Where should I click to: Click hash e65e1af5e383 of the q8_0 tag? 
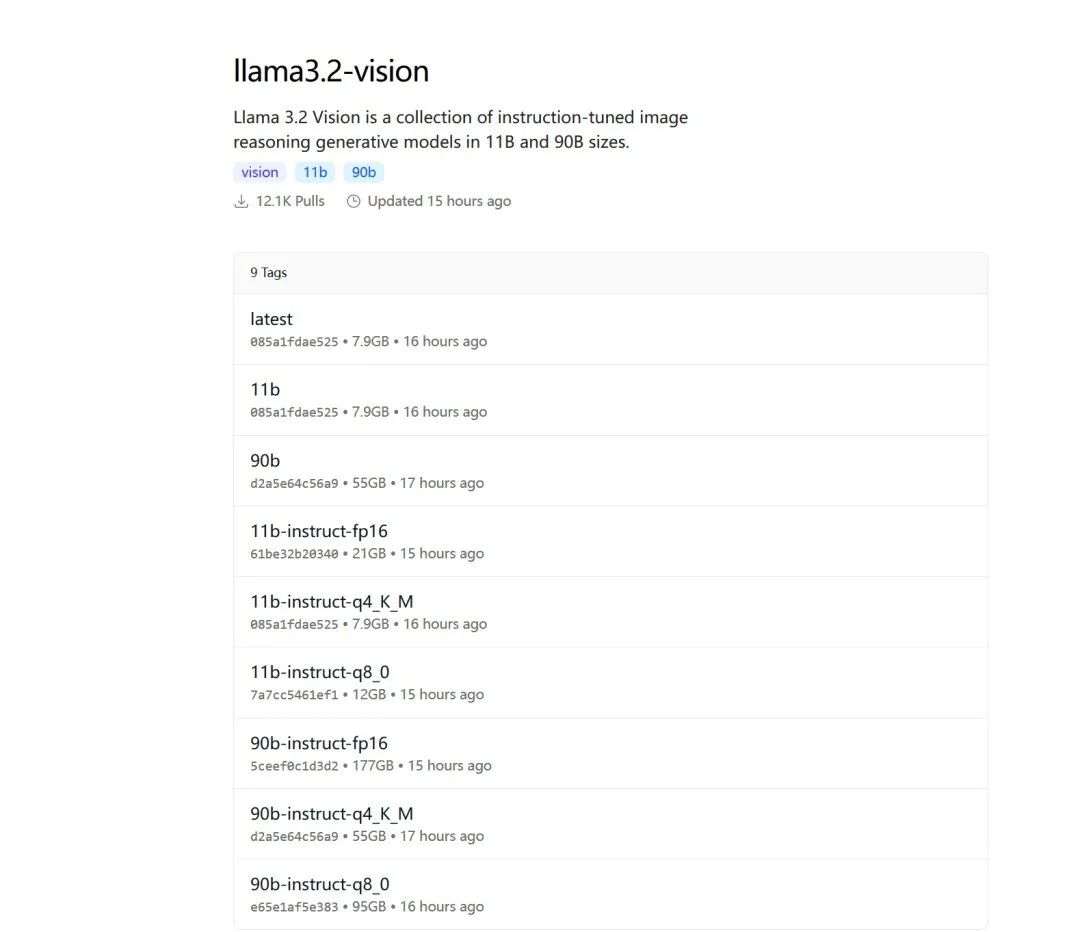tap(294, 907)
